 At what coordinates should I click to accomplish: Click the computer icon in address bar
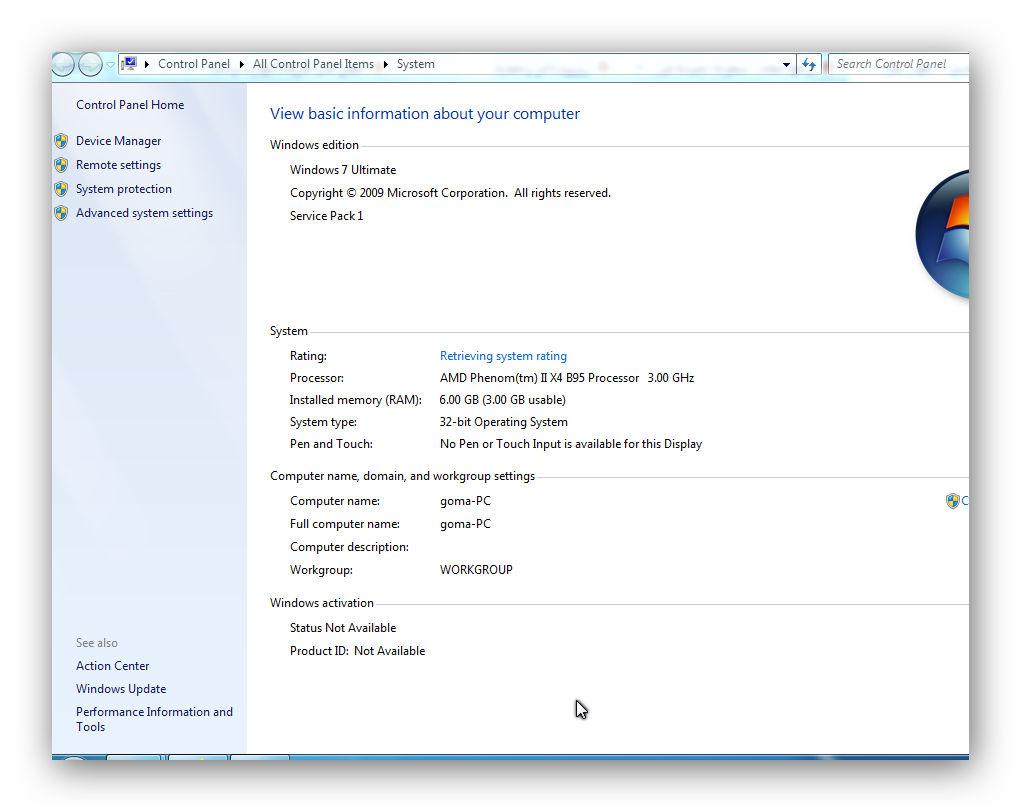[x=130, y=64]
